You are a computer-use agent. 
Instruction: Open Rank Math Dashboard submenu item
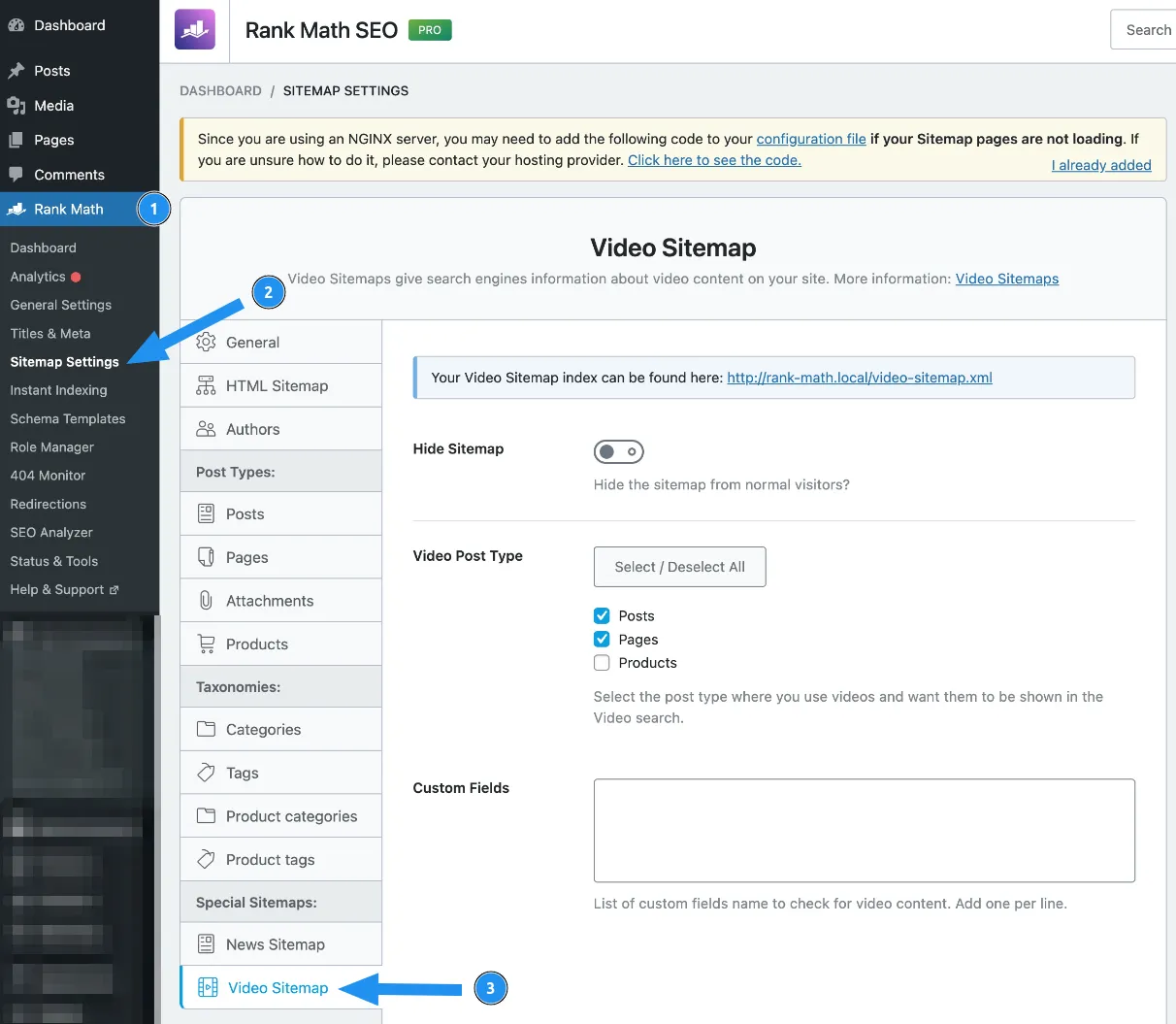pos(44,248)
